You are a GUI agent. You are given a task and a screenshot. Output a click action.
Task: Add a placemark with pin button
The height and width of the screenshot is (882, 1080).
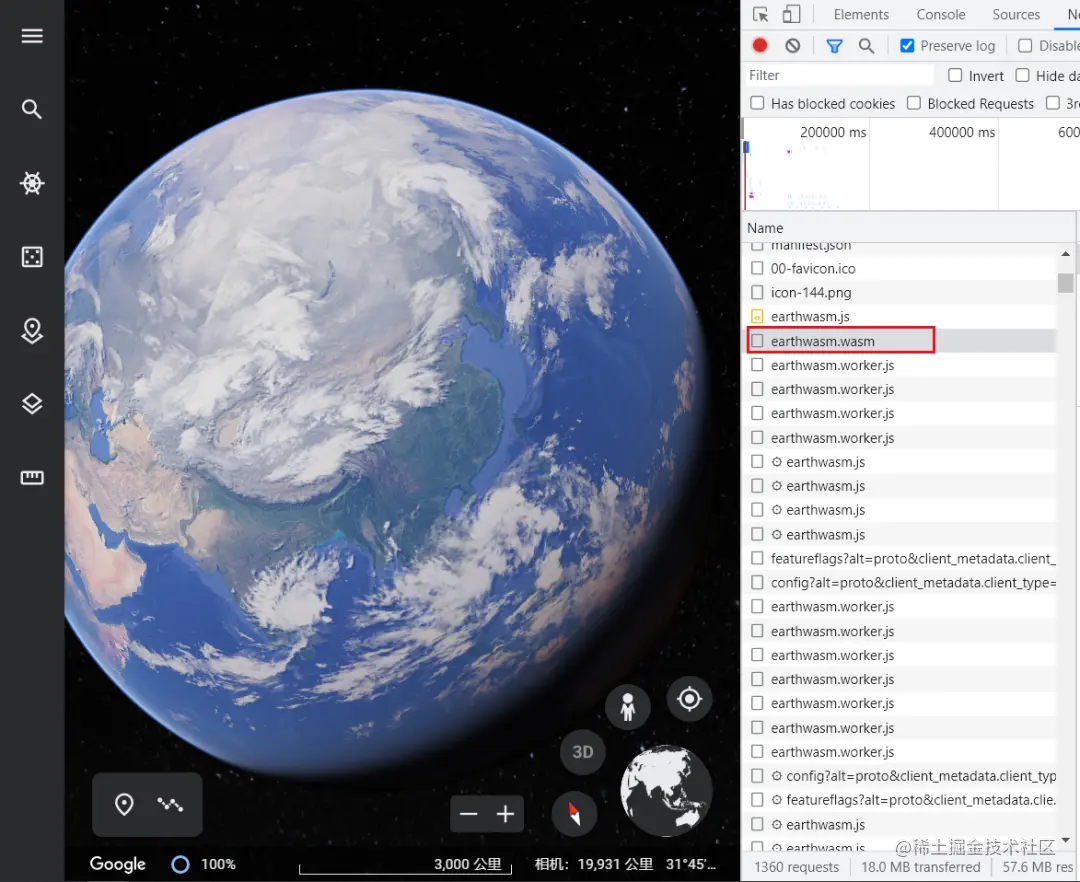pos(124,804)
